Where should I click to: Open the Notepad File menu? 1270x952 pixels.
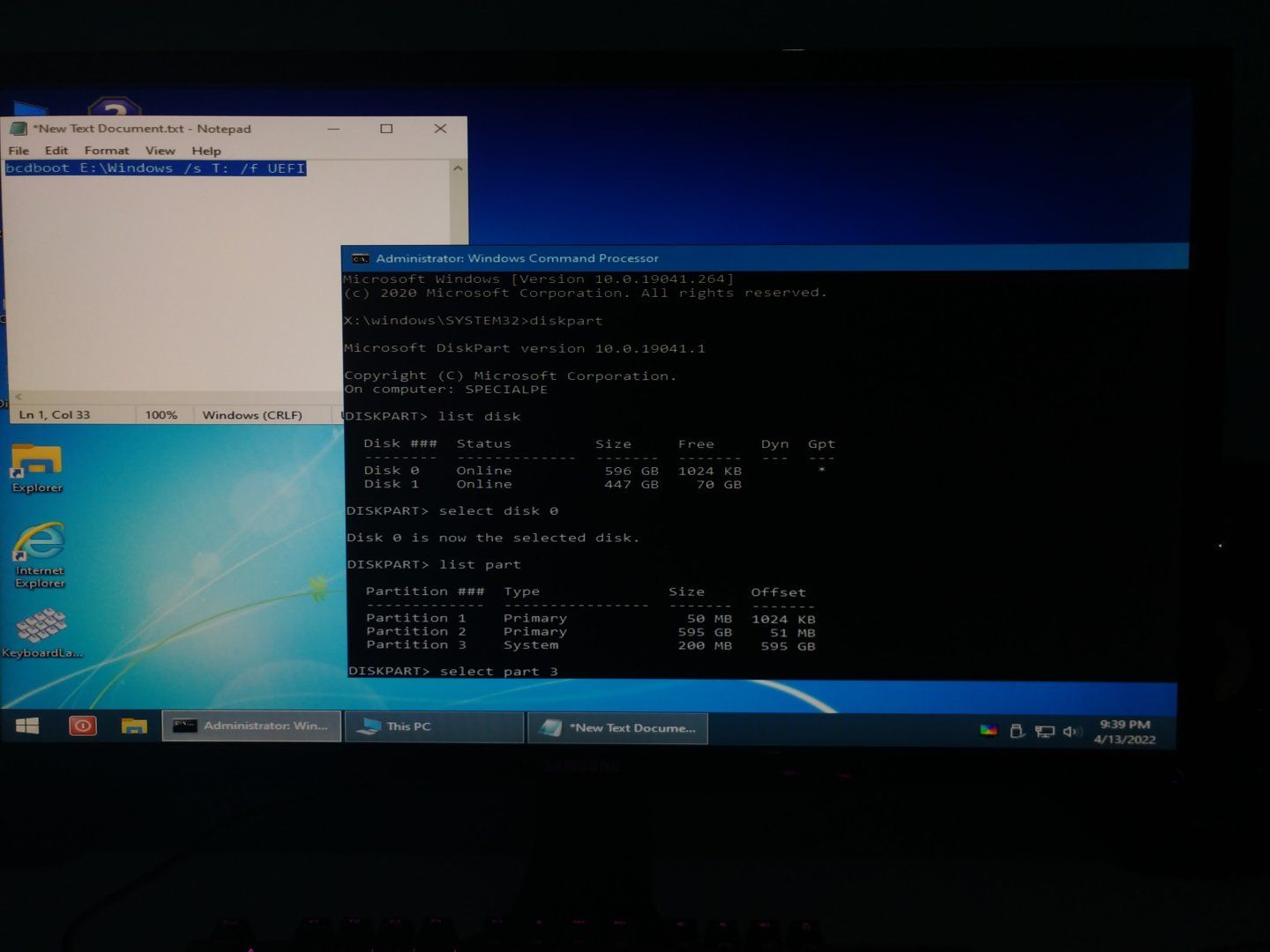(19, 151)
